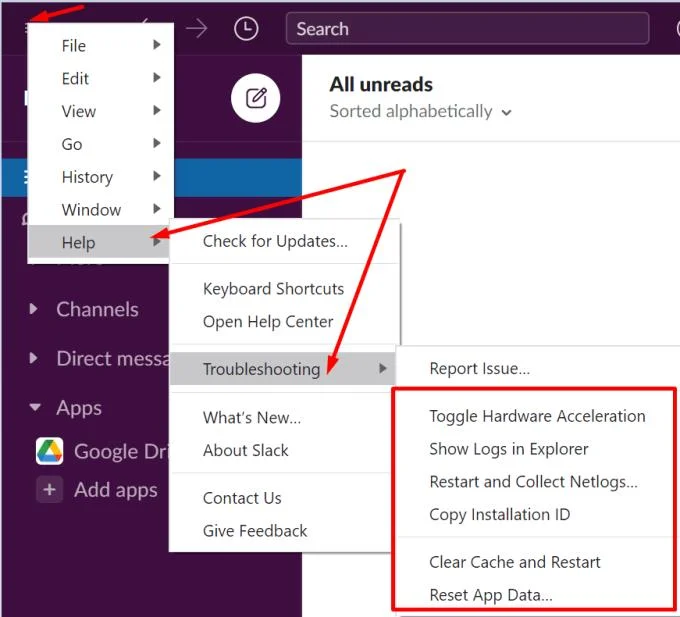Select Toggle Hardware Acceleration
This screenshot has height=617, width=680.
coord(537,416)
